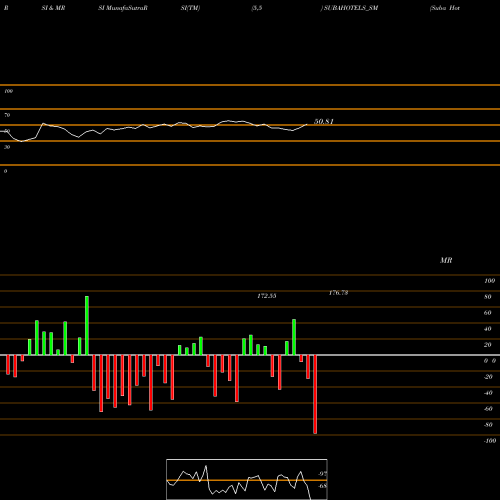The height and width of the screenshot is (500, 500).
Task: Click the end of the RSI line
Action: coord(307,124)
